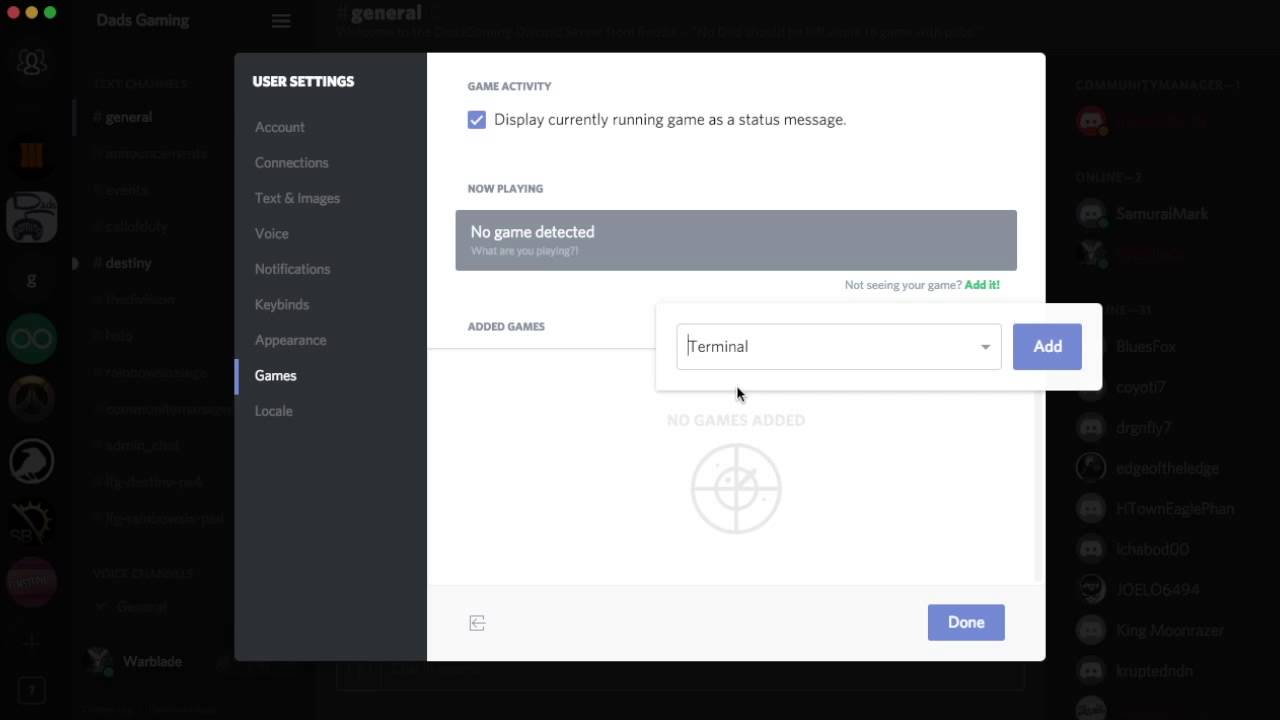The height and width of the screenshot is (720, 1280).
Task: Click the Warblade username at bottom
Action: point(152,661)
